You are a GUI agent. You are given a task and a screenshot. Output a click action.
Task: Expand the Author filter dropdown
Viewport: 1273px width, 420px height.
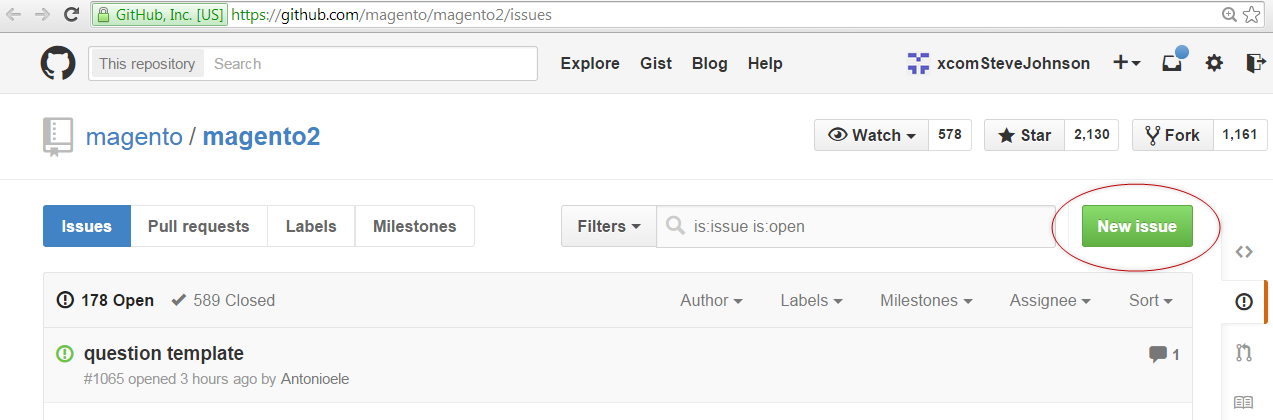click(x=711, y=300)
